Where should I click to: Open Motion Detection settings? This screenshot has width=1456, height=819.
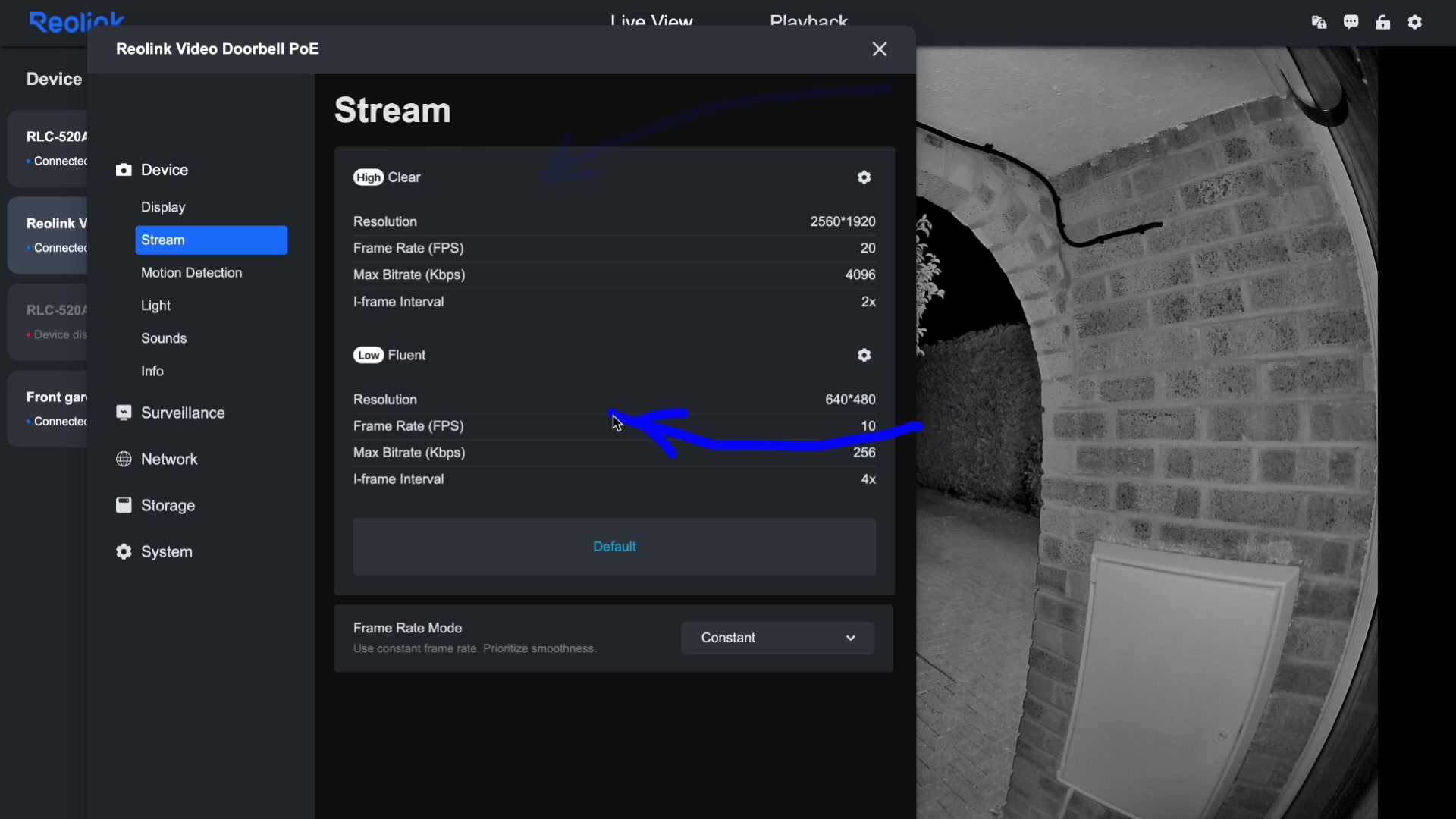pos(191,273)
